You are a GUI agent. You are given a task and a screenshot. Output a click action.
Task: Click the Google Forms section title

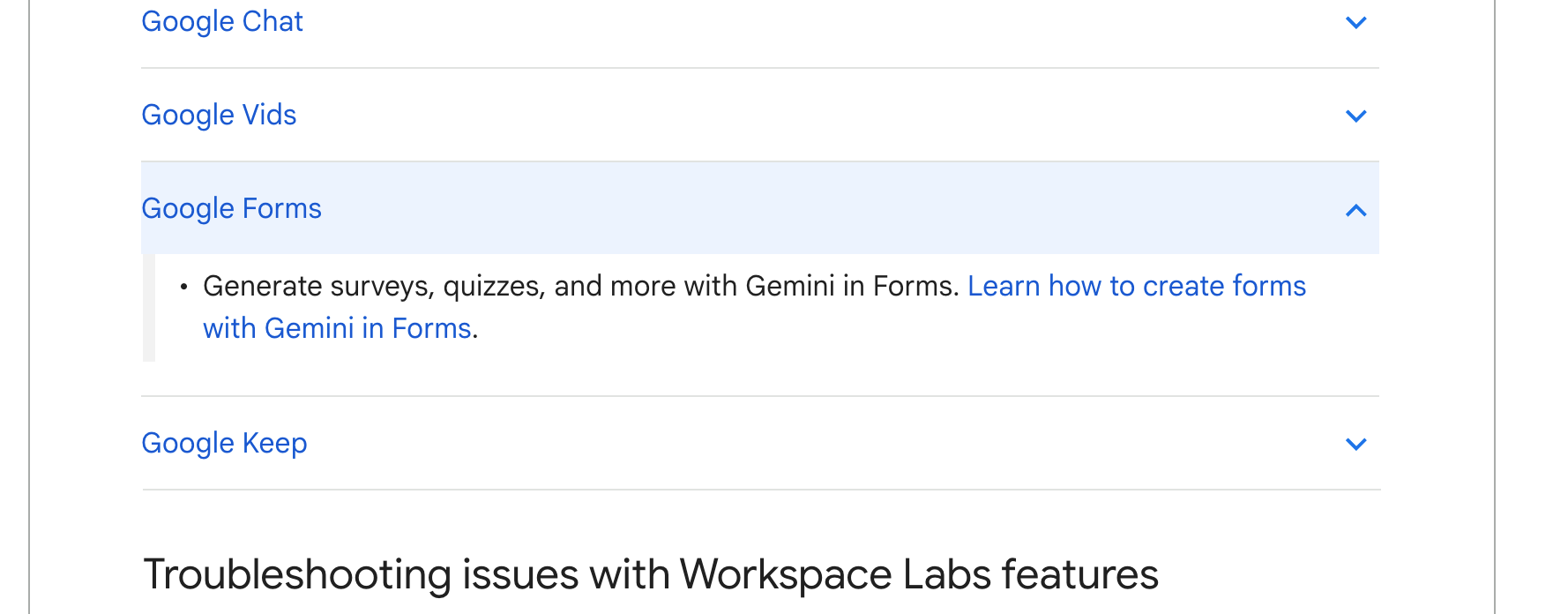pos(231,208)
